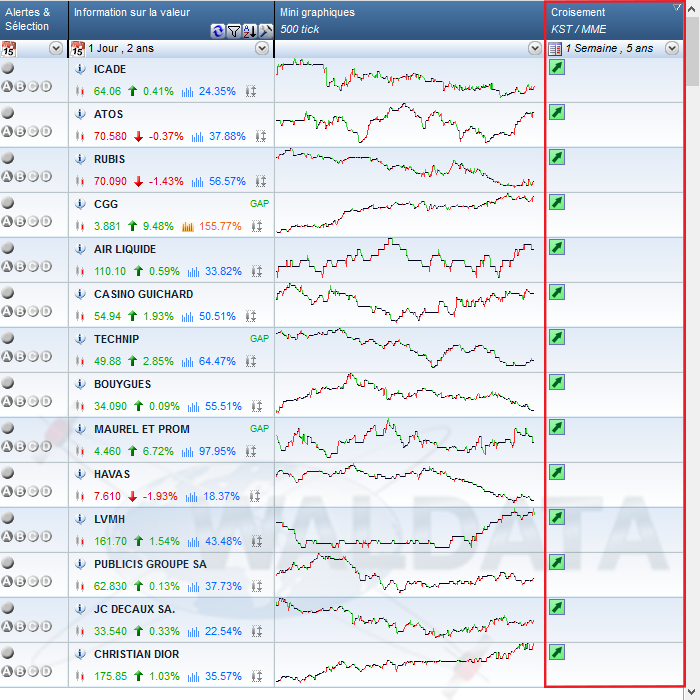
Task: Click the -1.93% change for HAVAS
Action: point(160,496)
